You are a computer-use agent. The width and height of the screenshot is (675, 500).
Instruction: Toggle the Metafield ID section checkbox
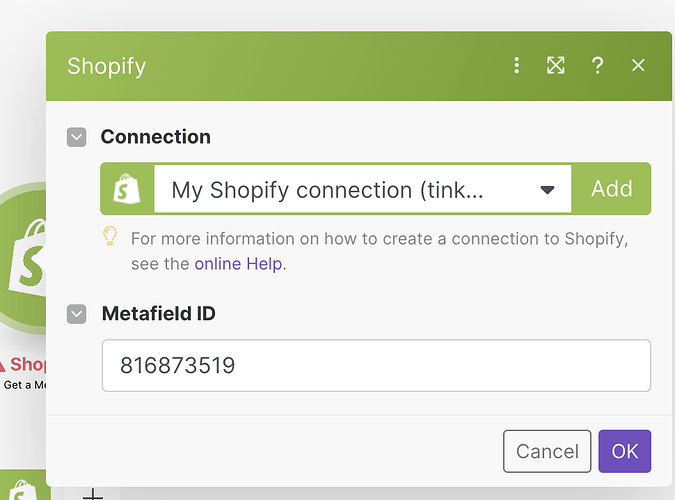point(77,314)
